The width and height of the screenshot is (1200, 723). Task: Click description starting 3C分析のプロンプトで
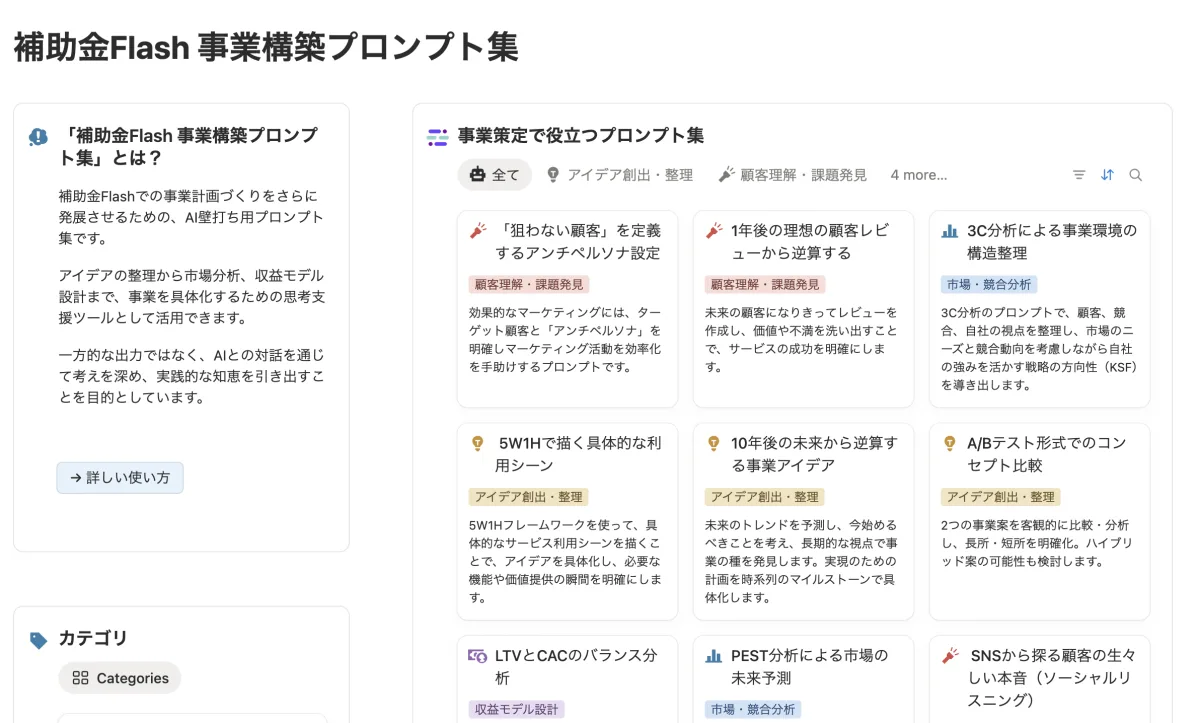pos(1040,349)
